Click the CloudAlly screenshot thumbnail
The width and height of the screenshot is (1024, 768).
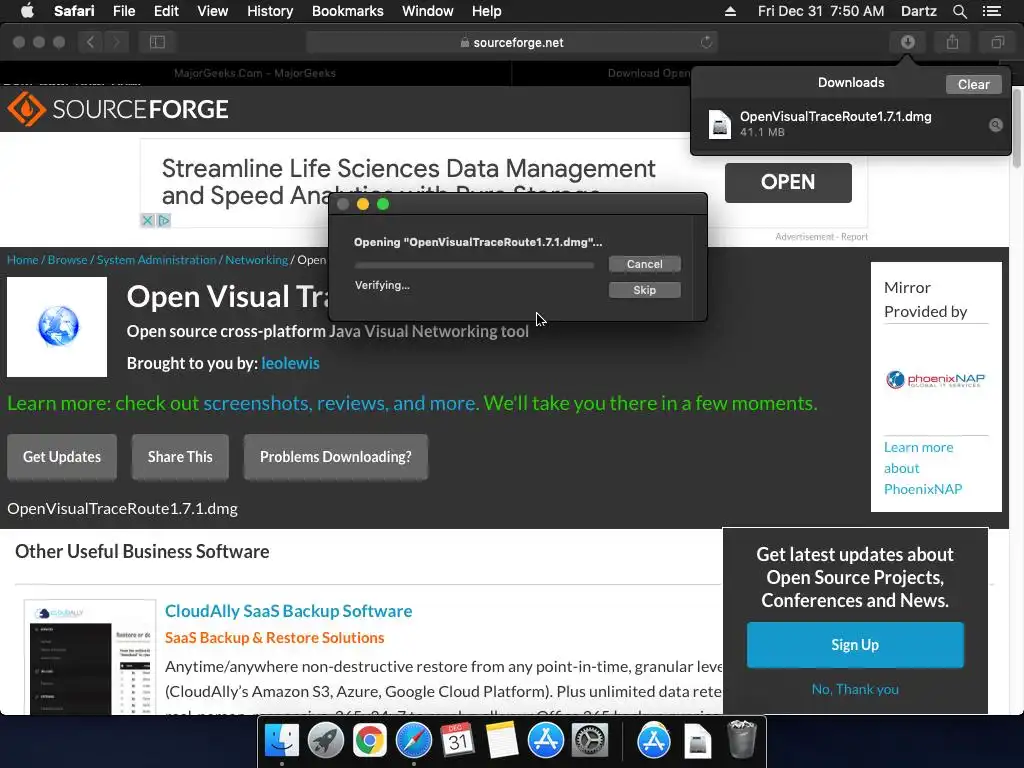tap(90, 657)
